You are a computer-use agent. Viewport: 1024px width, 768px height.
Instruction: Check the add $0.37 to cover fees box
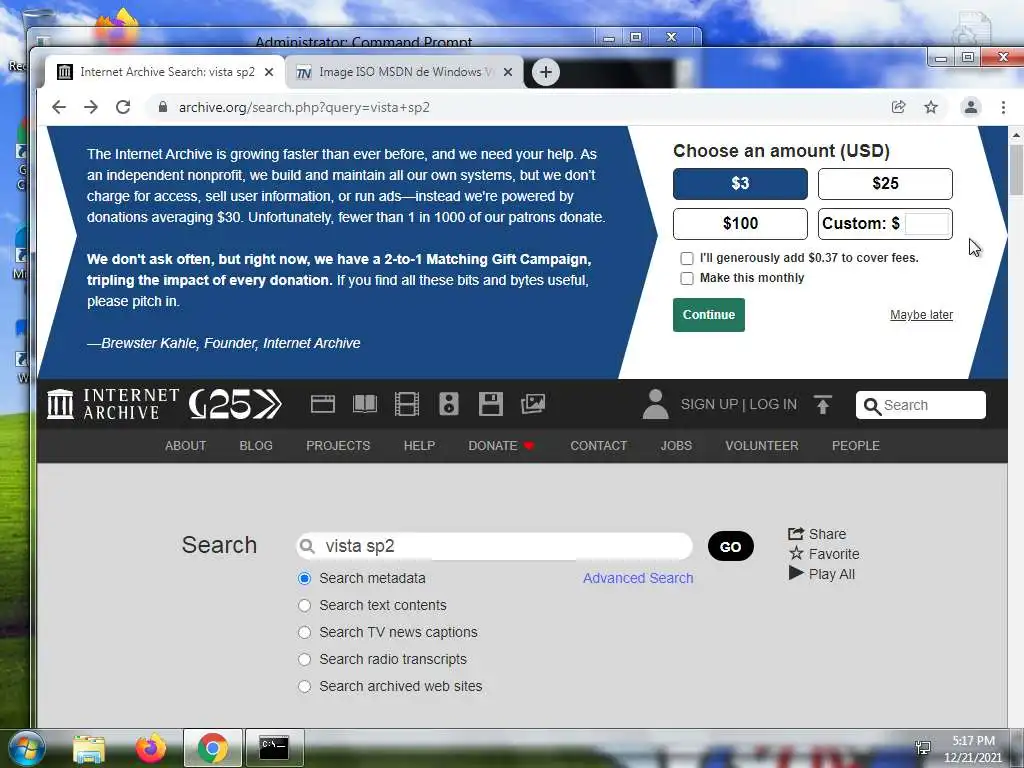point(686,258)
